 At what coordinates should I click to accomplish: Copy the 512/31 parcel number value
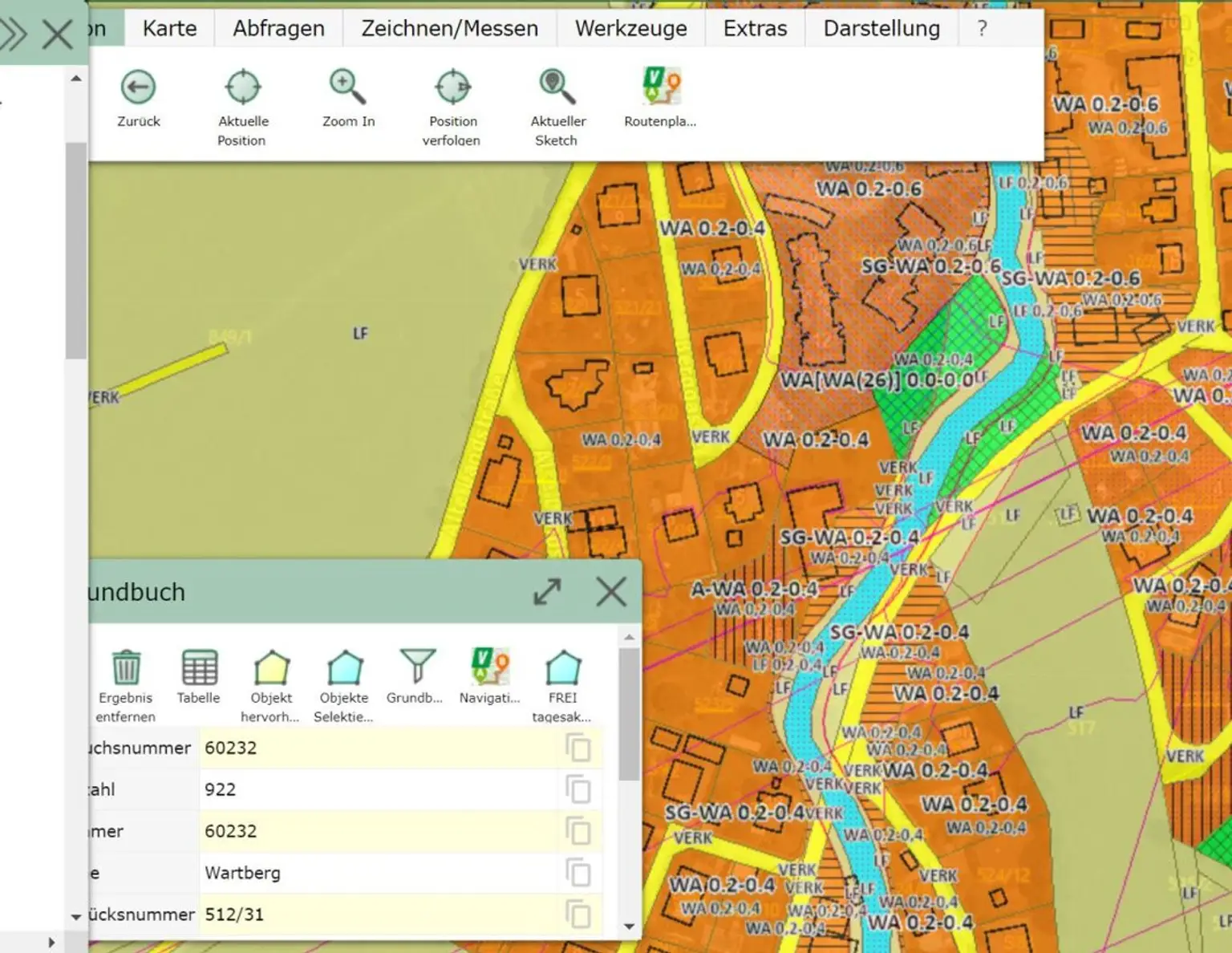coord(577,914)
